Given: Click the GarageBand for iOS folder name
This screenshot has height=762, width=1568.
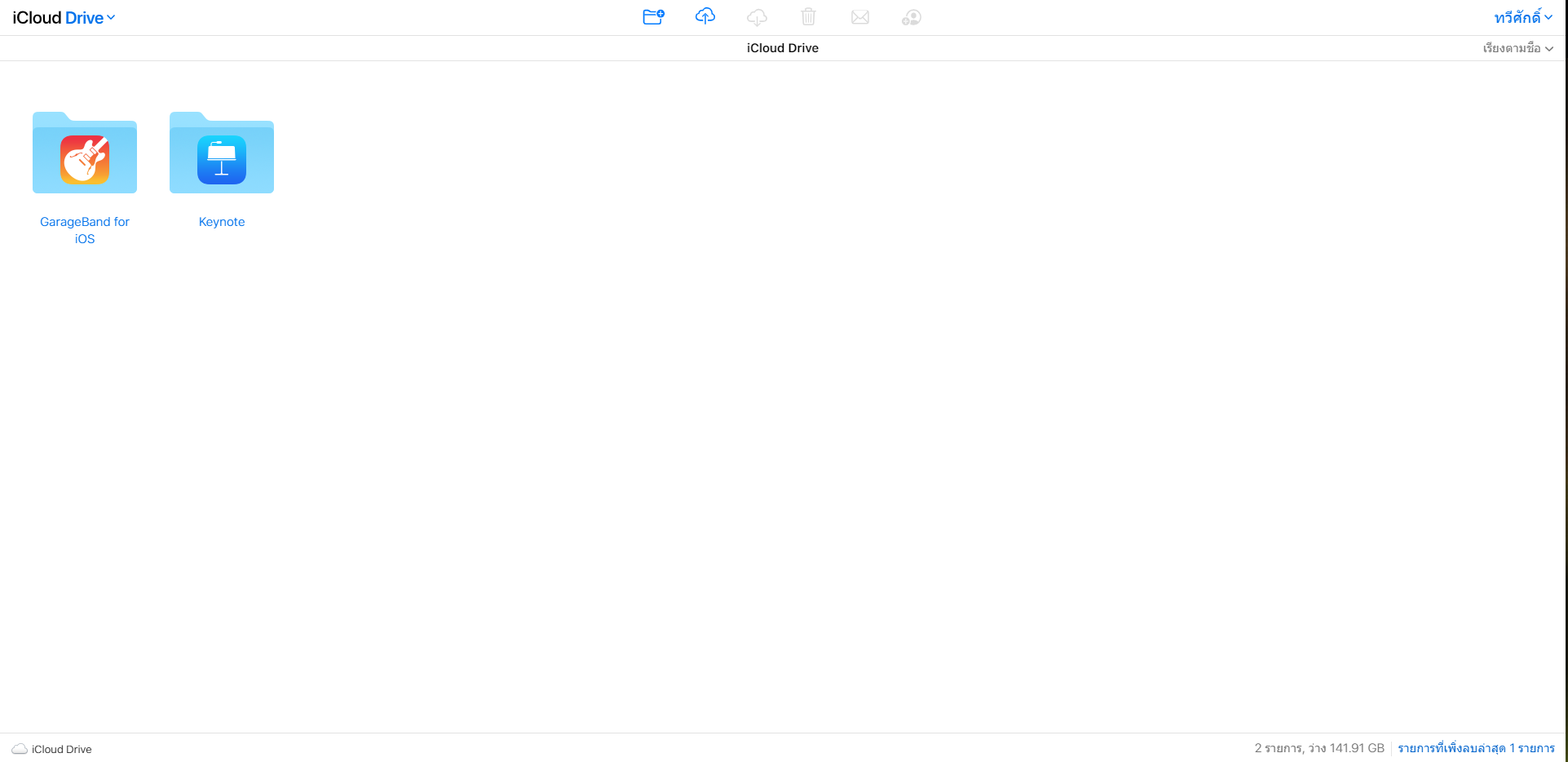Looking at the screenshot, I should [x=85, y=230].
